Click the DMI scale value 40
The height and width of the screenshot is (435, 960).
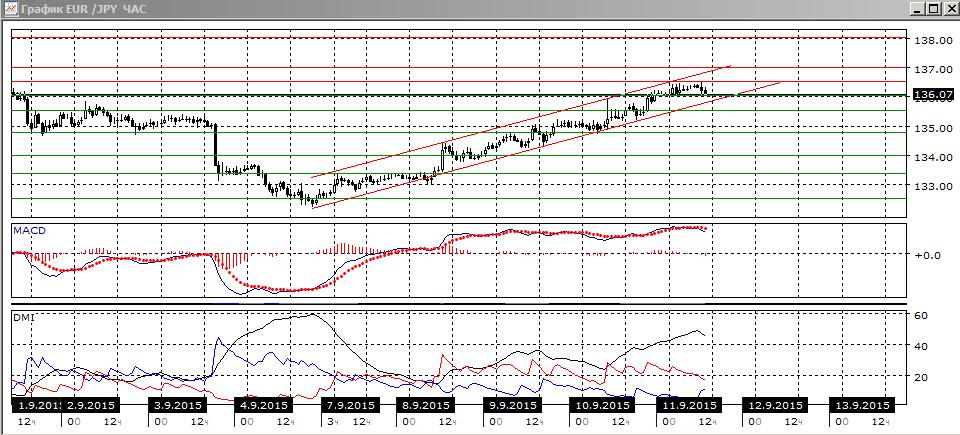click(x=921, y=346)
